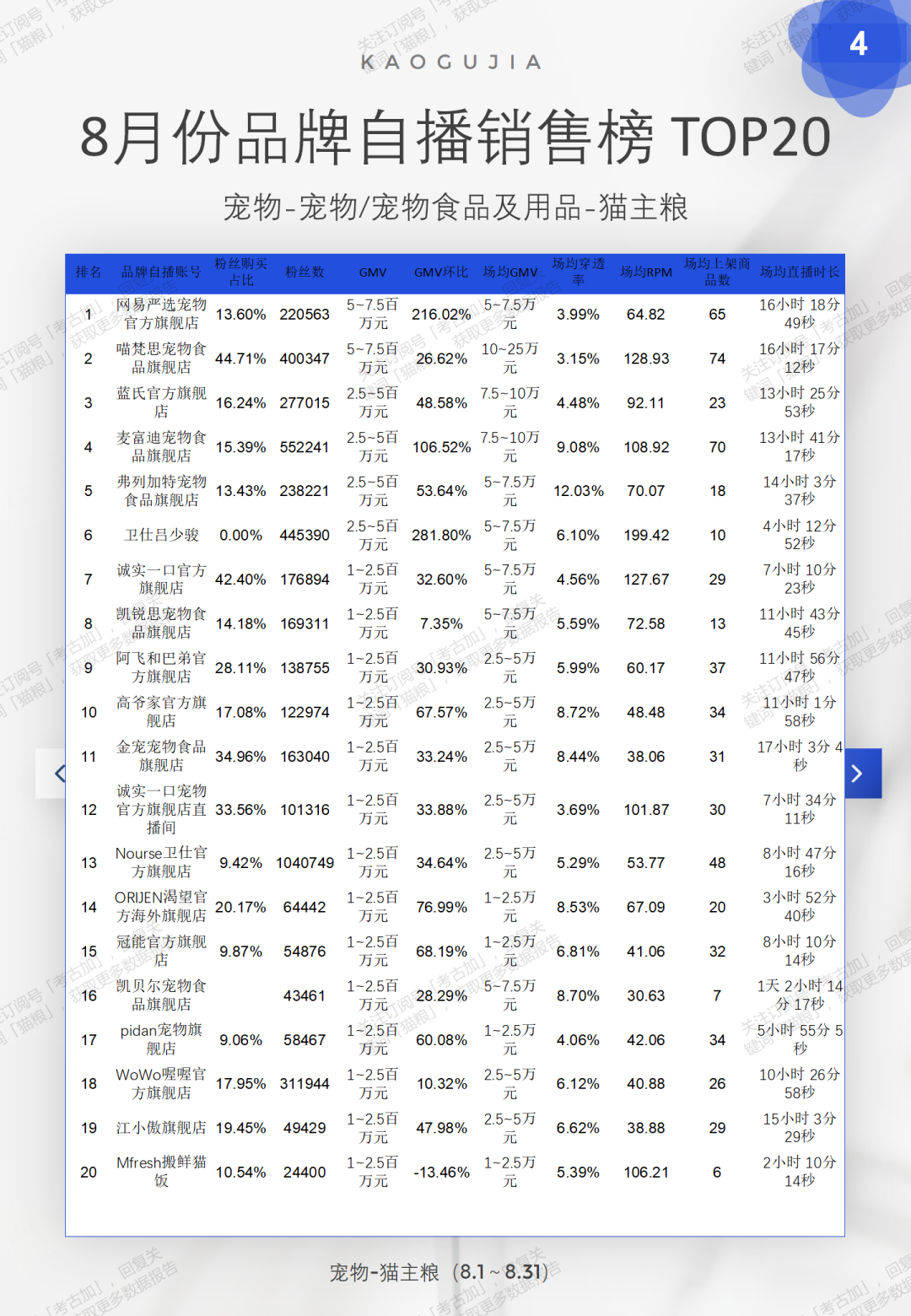Select brand 江小傲旗舰店

161,1128
